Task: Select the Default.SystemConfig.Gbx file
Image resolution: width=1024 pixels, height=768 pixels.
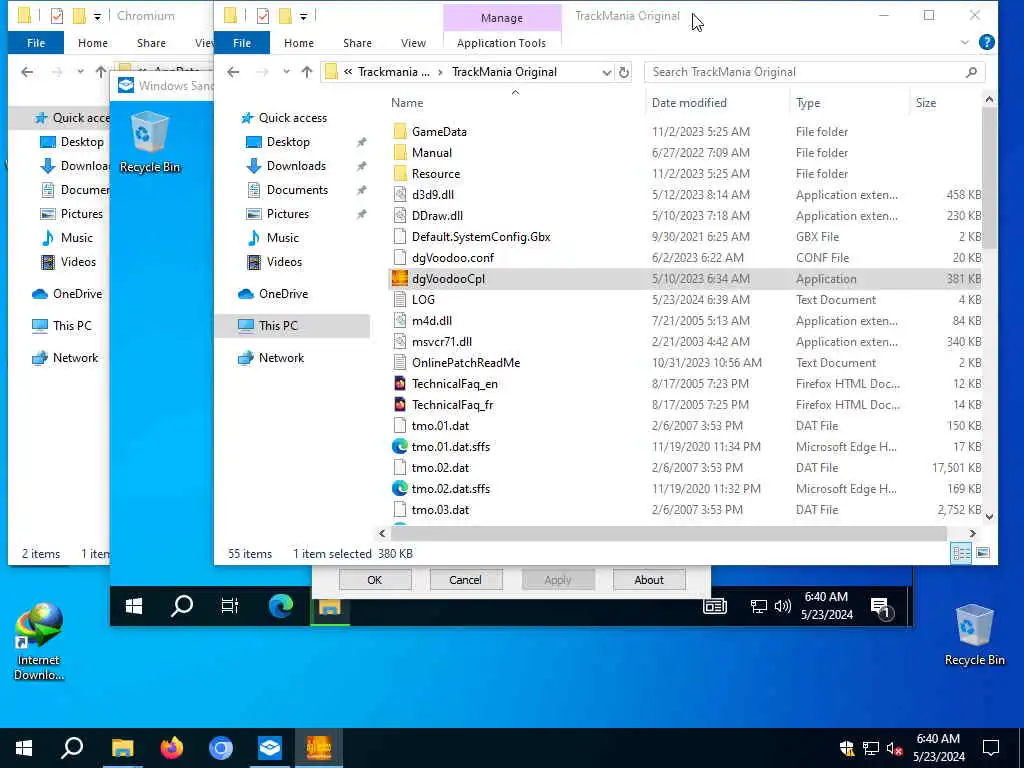Action: point(481,236)
